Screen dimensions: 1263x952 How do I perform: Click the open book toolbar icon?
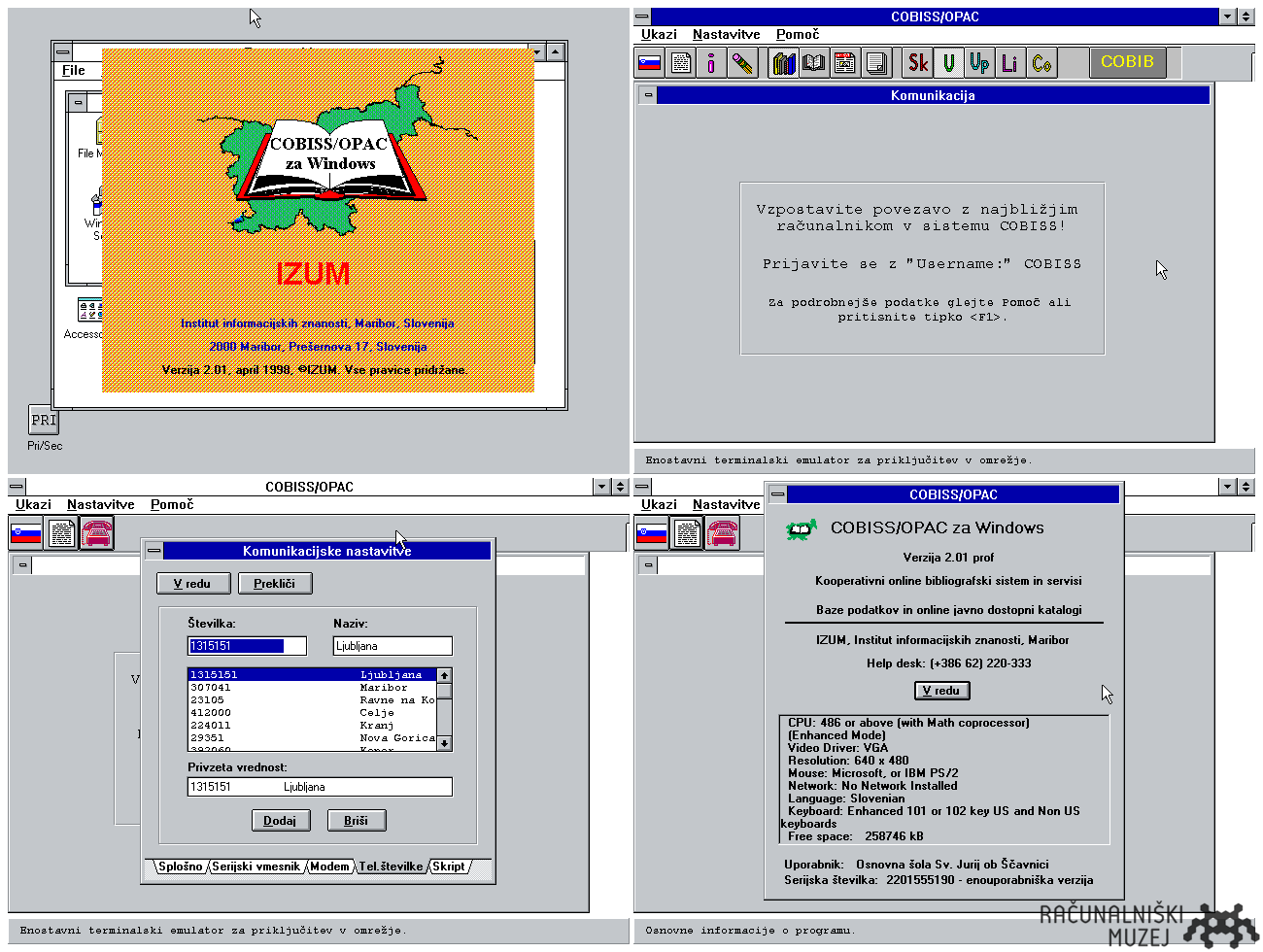click(x=814, y=63)
